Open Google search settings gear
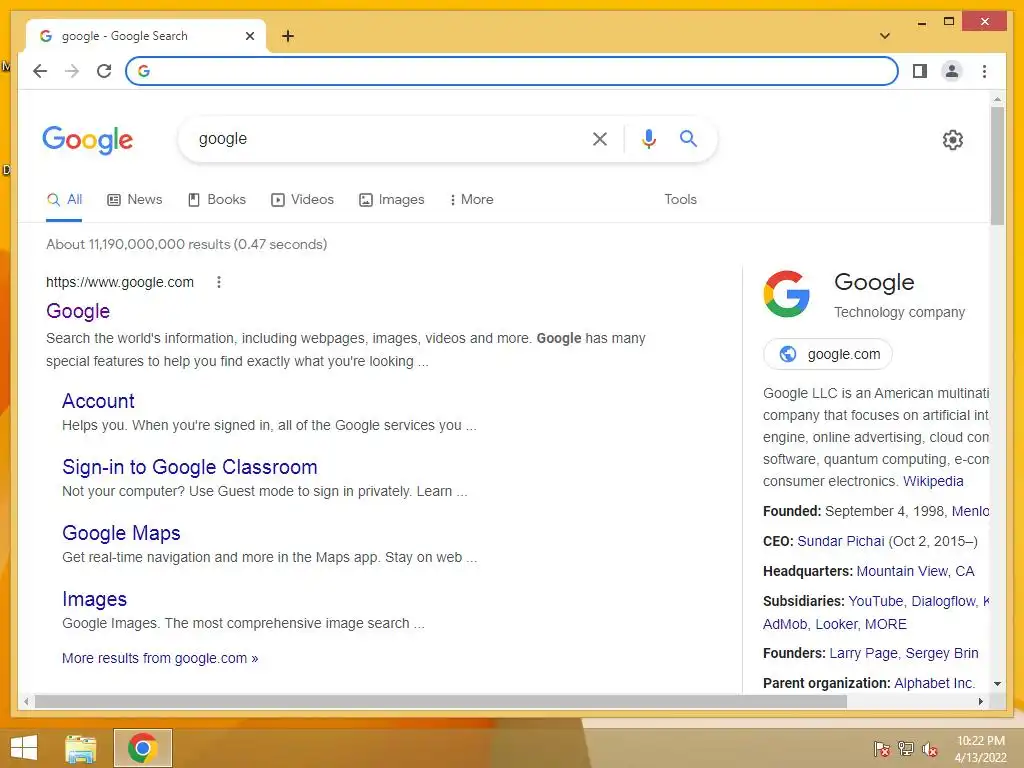Screen dimensions: 1024x768 (x=952, y=140)
